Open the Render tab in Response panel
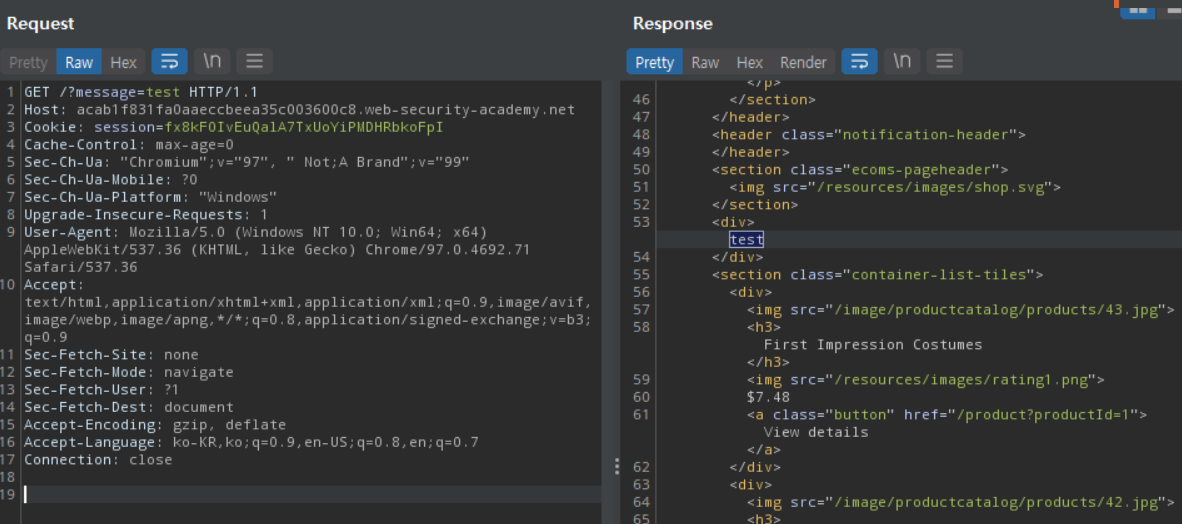Image resolution: width=1182 pixels, height=524 pixels. pos(803,62)
